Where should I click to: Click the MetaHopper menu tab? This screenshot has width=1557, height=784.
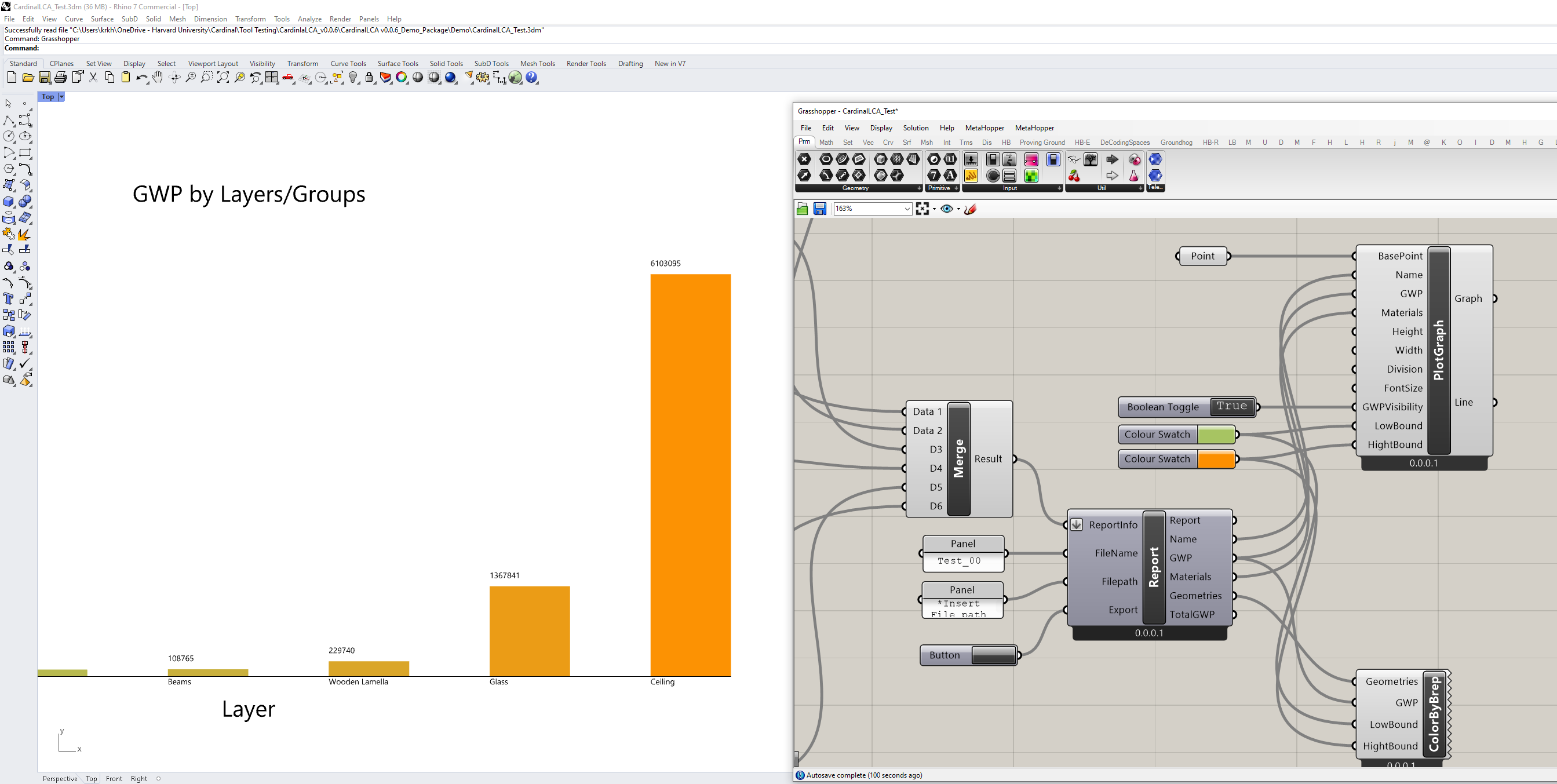pos(983,128)
